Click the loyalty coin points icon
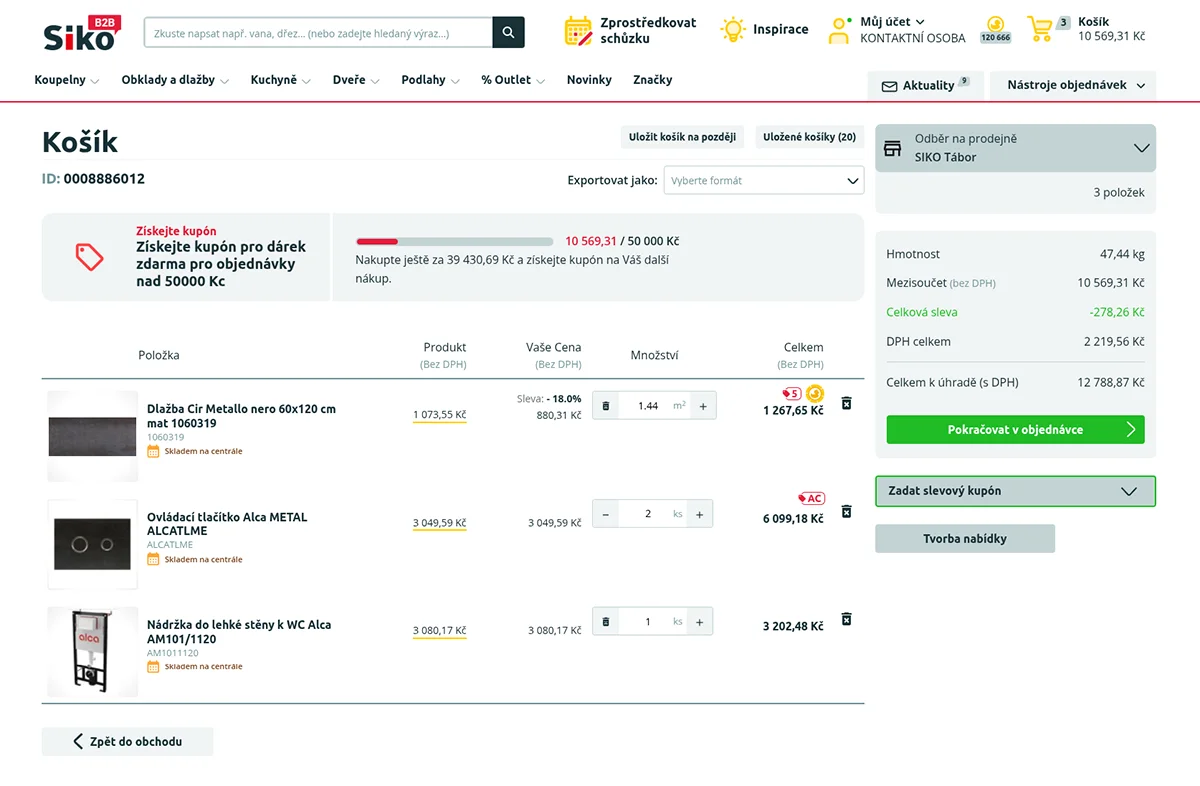Viewport: 1200px width, 786px height. (x=995, y=24)
